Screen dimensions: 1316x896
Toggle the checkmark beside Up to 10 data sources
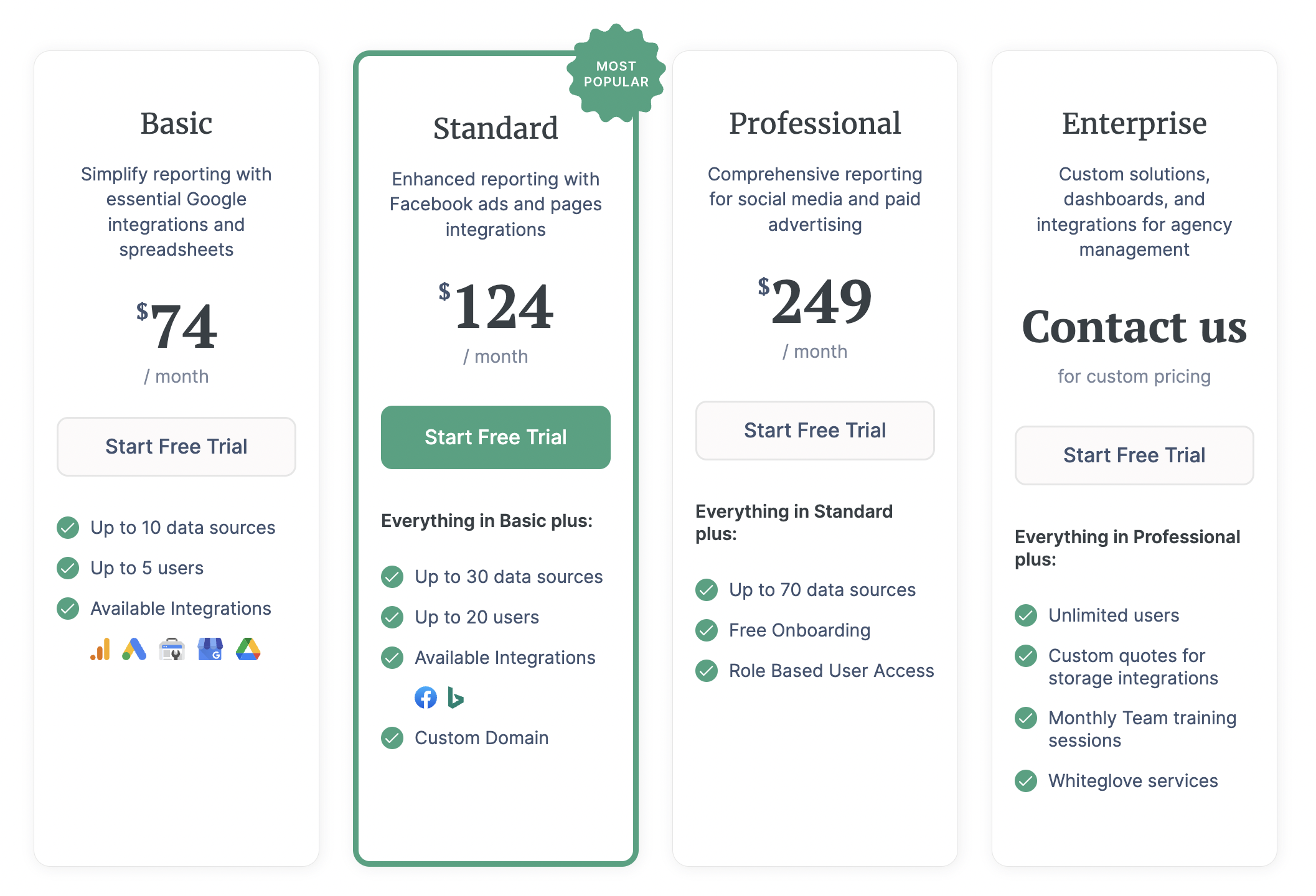pyautogui.click(x=68, y=528)
